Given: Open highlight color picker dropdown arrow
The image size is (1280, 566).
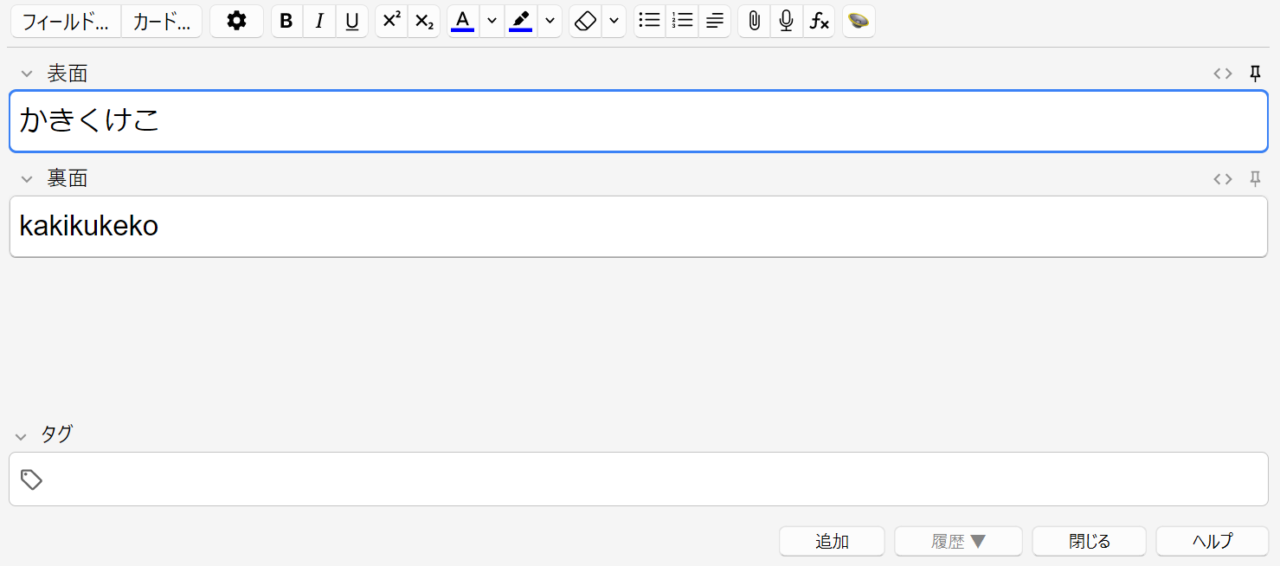Looking at the screenshot, I should pyautogui.click(x=550, y=21).
